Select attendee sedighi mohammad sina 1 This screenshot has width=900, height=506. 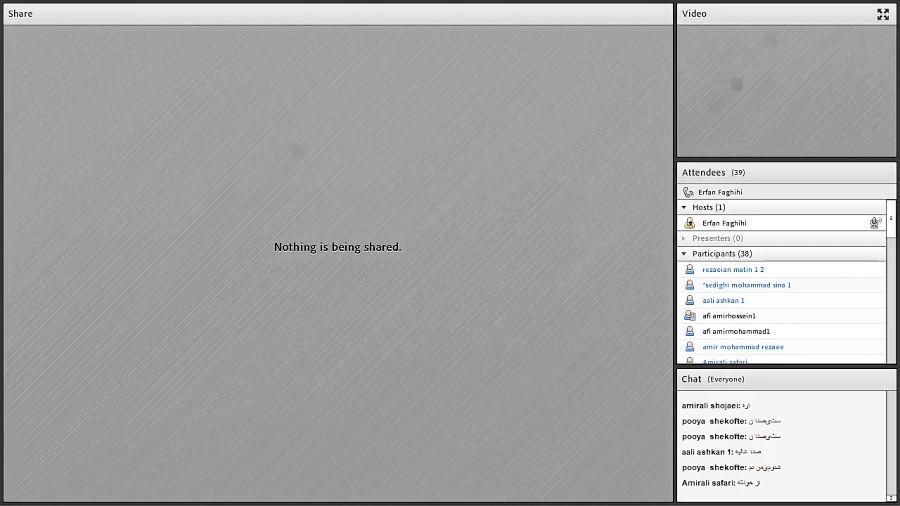tap(782, 285)
